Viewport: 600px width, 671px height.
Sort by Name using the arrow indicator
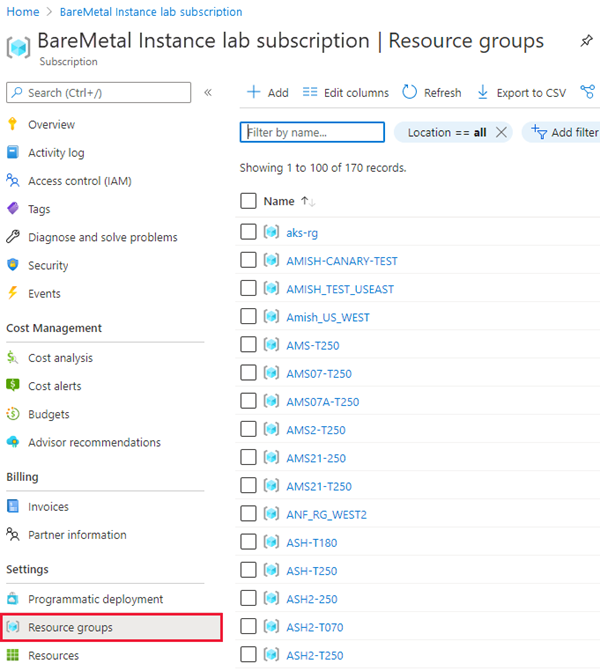(308, 201)
